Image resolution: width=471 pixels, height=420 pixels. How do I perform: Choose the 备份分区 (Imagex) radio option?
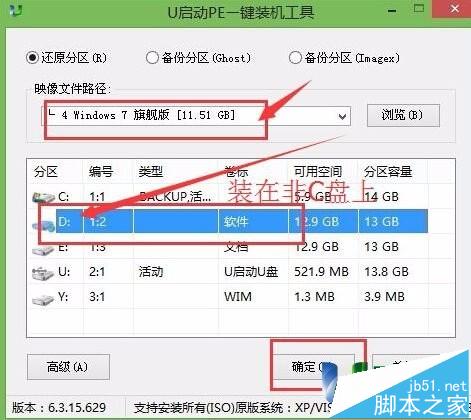pyautogui.click(x=344, y=58)
